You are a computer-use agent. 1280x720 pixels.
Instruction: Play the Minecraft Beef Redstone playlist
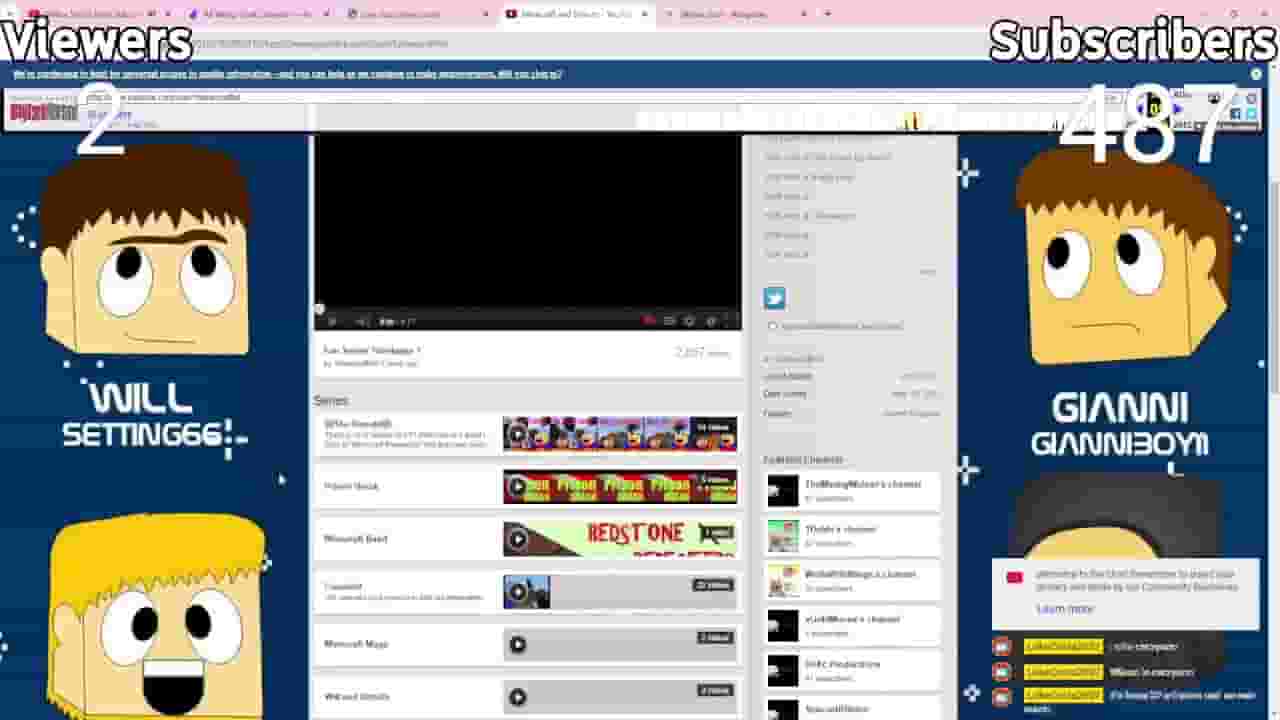(x=517, y=539)
